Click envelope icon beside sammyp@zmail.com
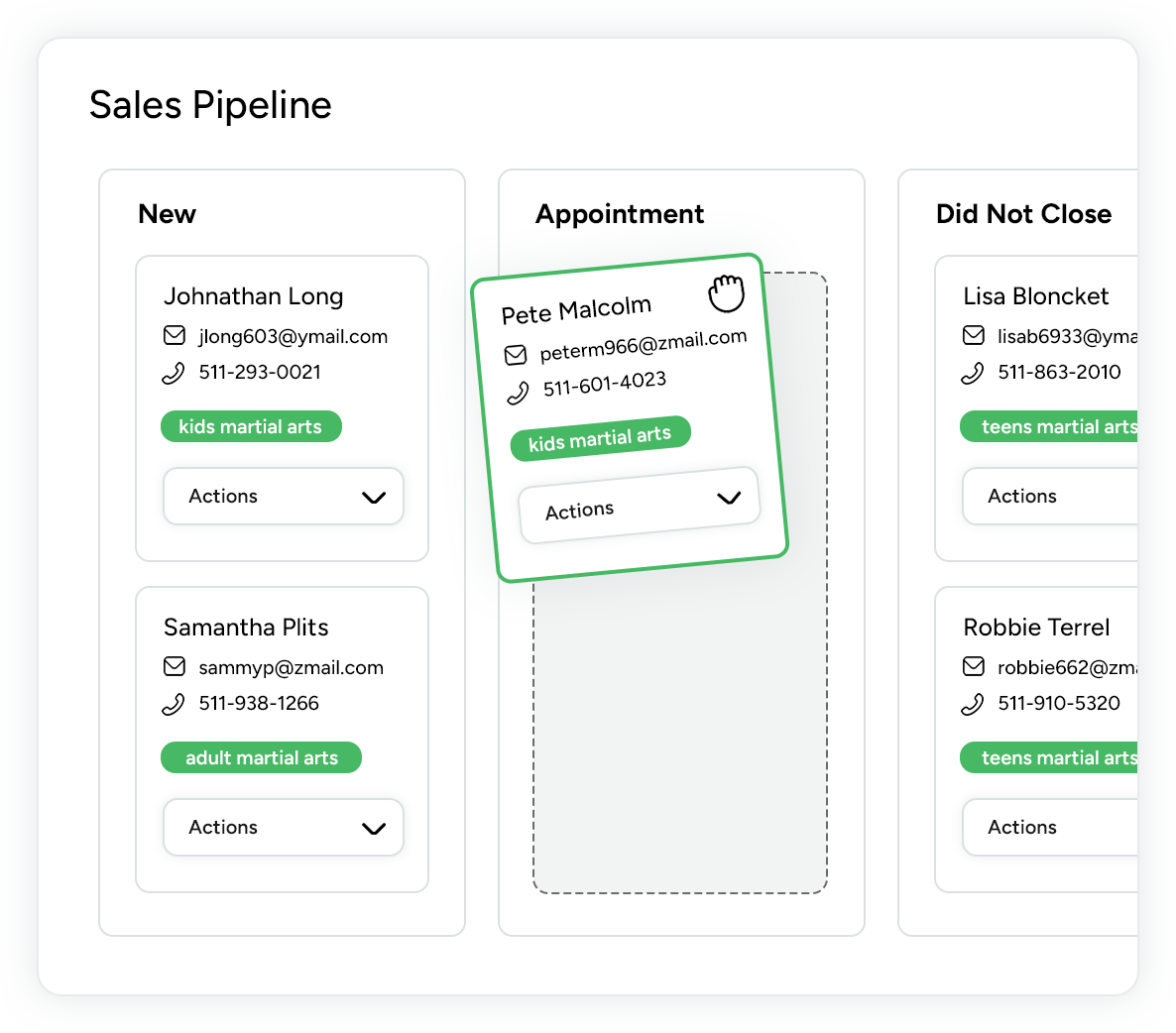Image resolution: width=1176 pixels, height=1033 pixels. click(175, 667)
